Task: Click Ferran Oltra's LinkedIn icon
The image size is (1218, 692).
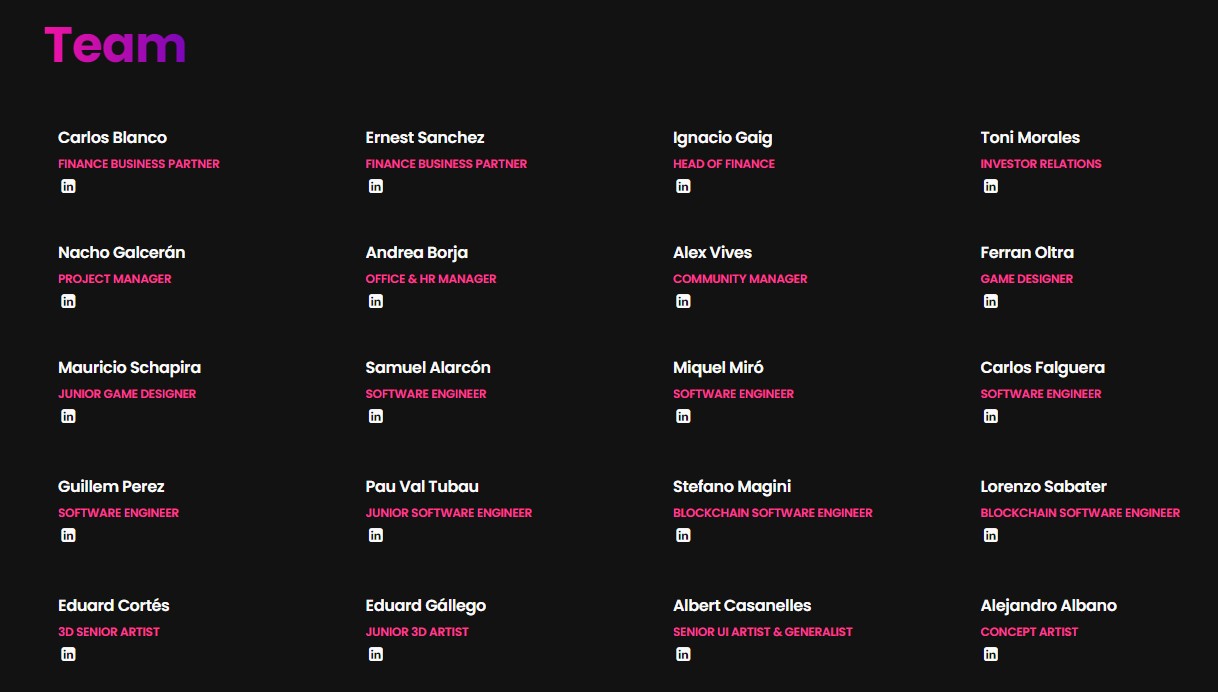Action: (x=991, y=301)
